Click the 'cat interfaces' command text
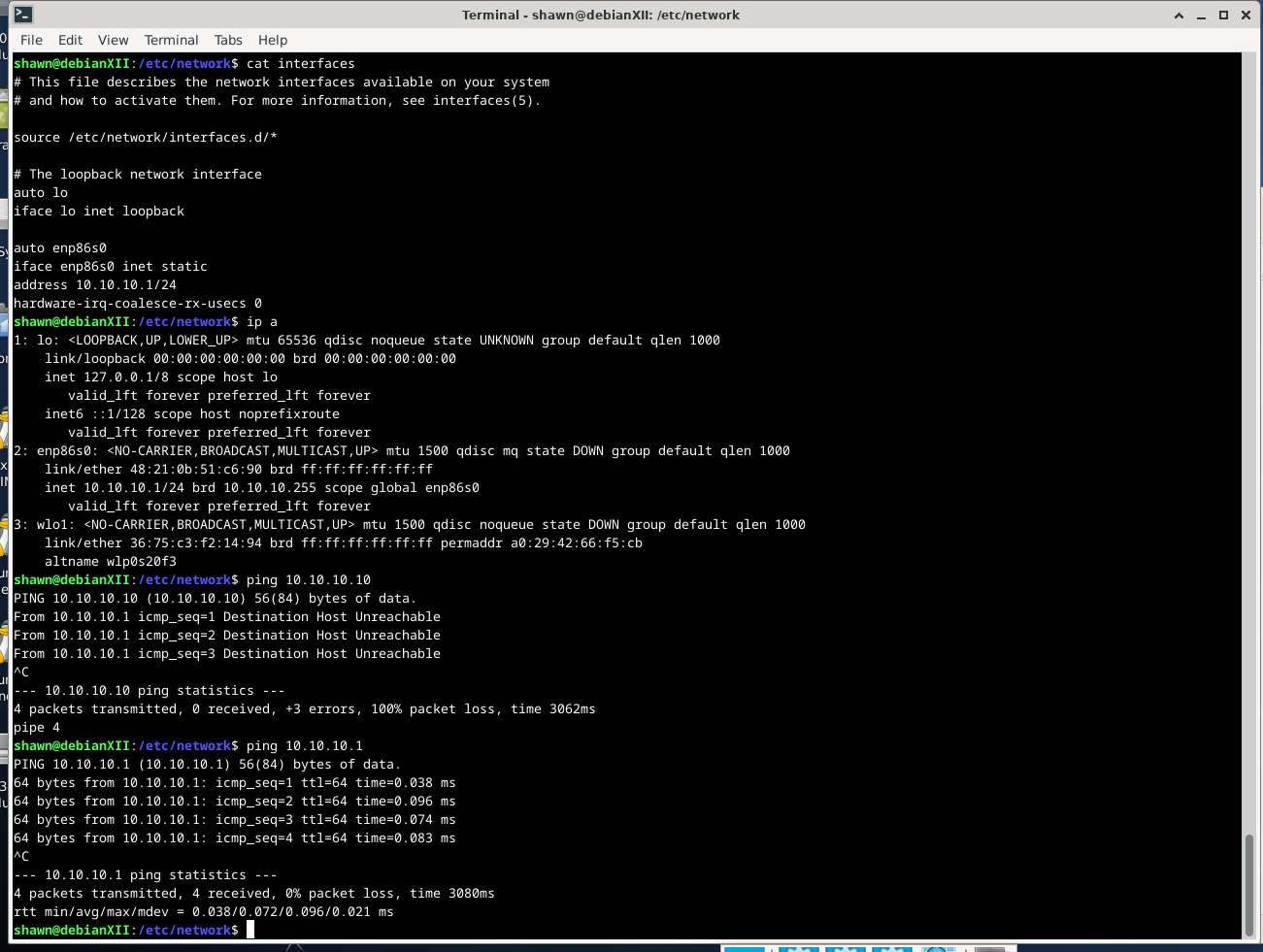Viewport: 1263px width, 952px height. (x=301, y=64)
